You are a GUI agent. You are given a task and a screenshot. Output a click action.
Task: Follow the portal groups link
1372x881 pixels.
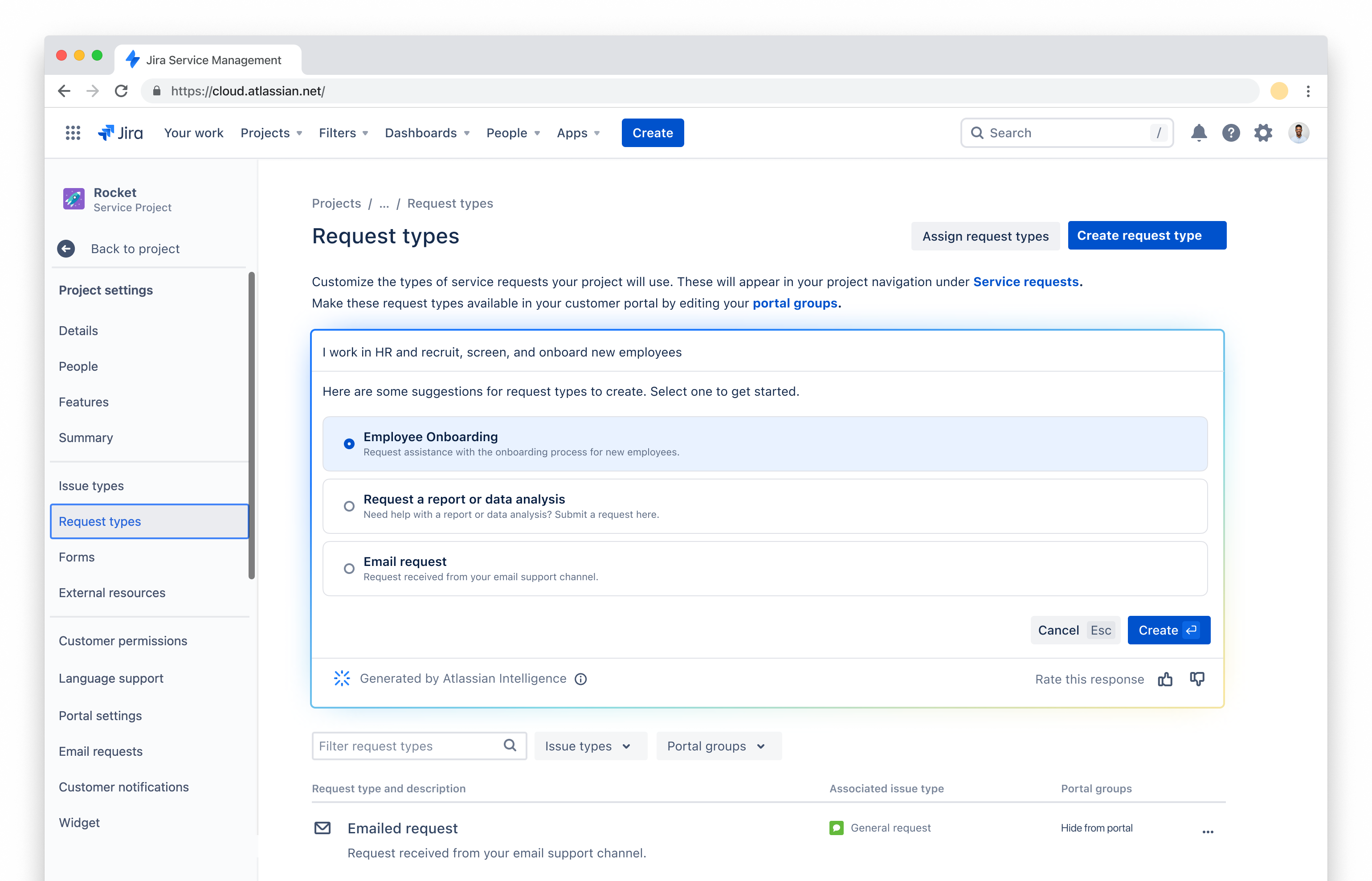click(x=795, y=303)
